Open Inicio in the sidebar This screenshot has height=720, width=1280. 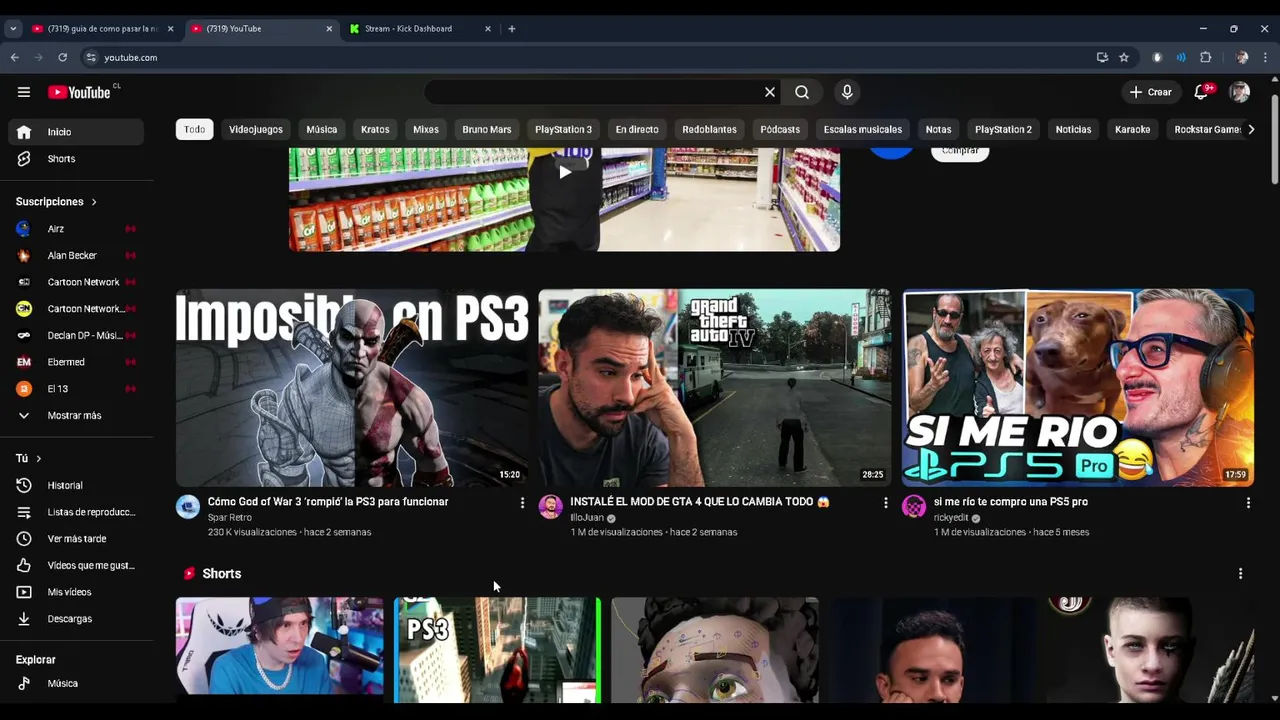[76, 132]
